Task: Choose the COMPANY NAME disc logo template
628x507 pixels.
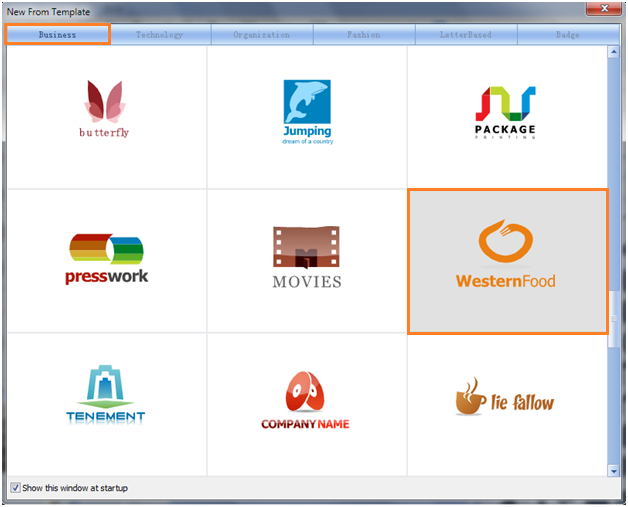Action: [x=307, y=404]
